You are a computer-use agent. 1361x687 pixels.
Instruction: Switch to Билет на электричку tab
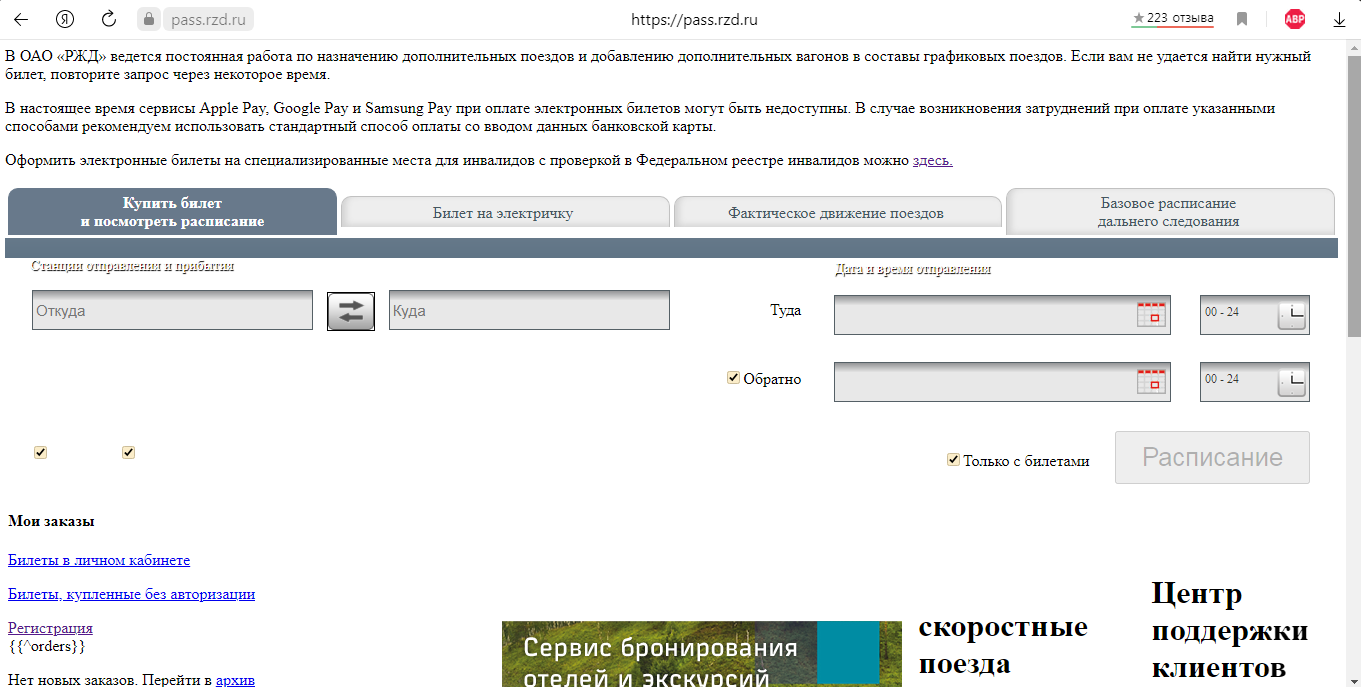(x=503, y=213)
